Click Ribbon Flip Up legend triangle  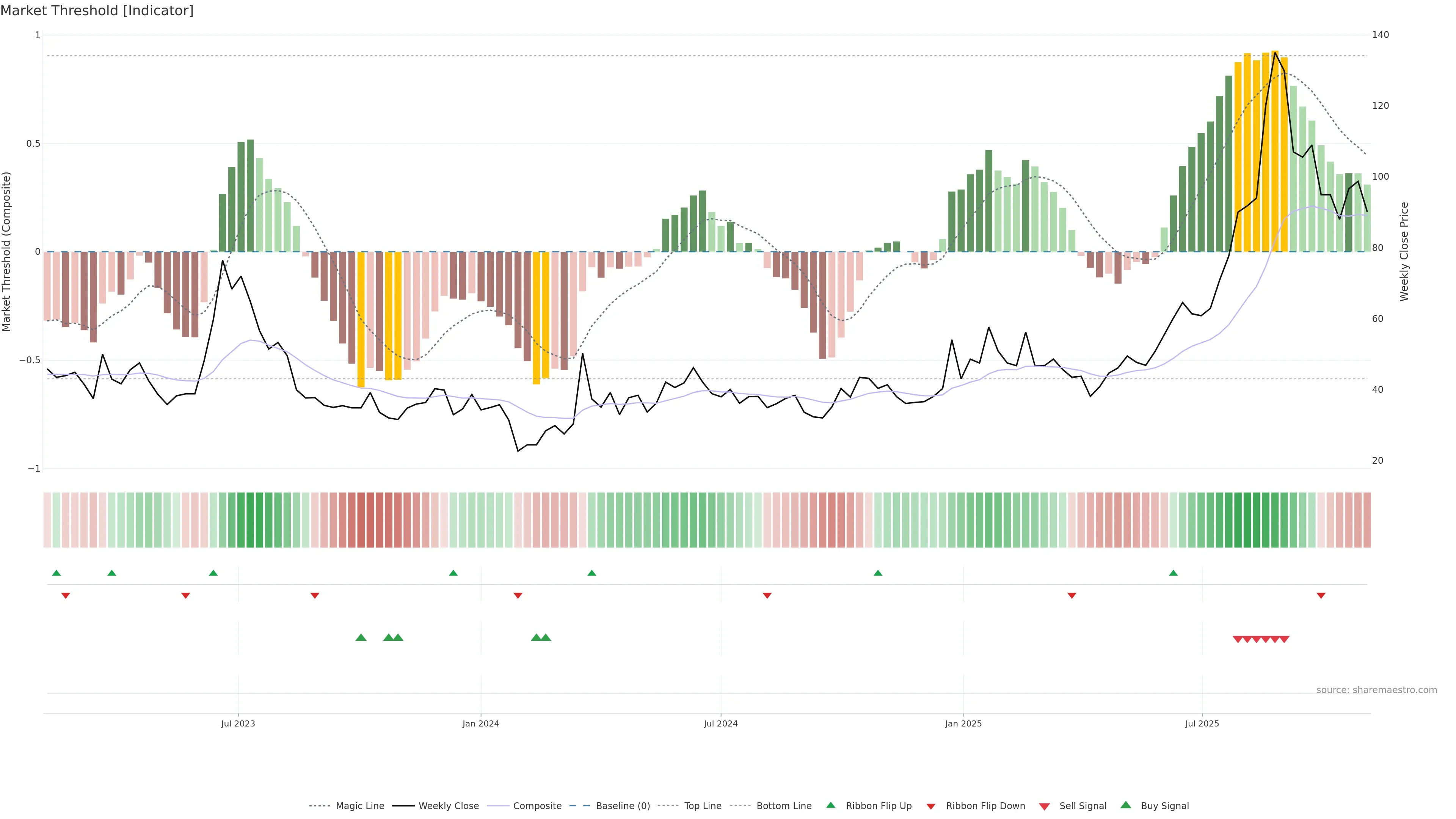(x=830, y=805)
